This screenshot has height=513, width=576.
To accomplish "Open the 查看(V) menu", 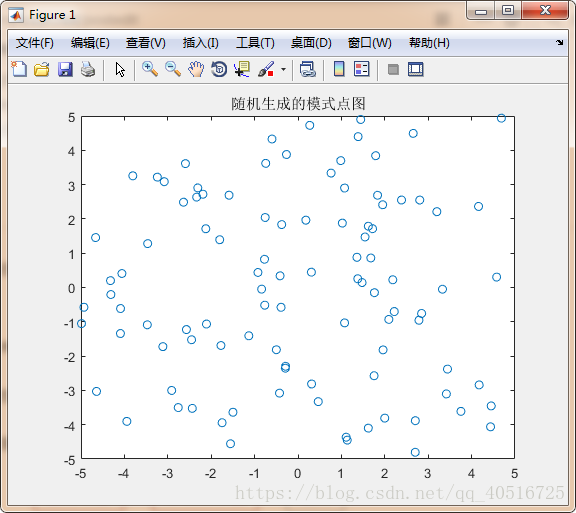I will (x=145, y=43).
